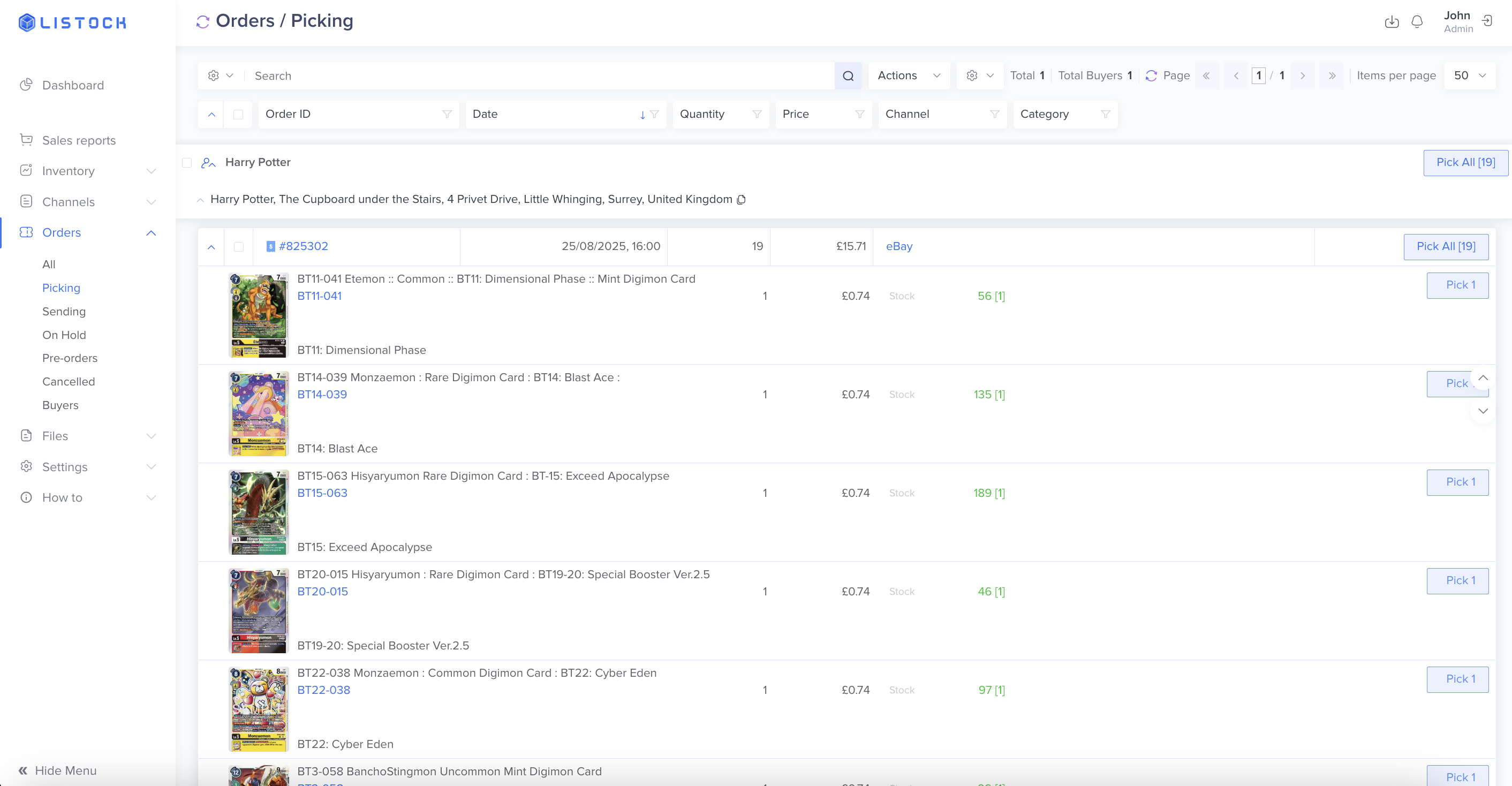Image resolution: width=1512 pixels, height=786 pixels.
Task: Open the items per page 50 dropdown
Action: click(x=1469, y=75)
